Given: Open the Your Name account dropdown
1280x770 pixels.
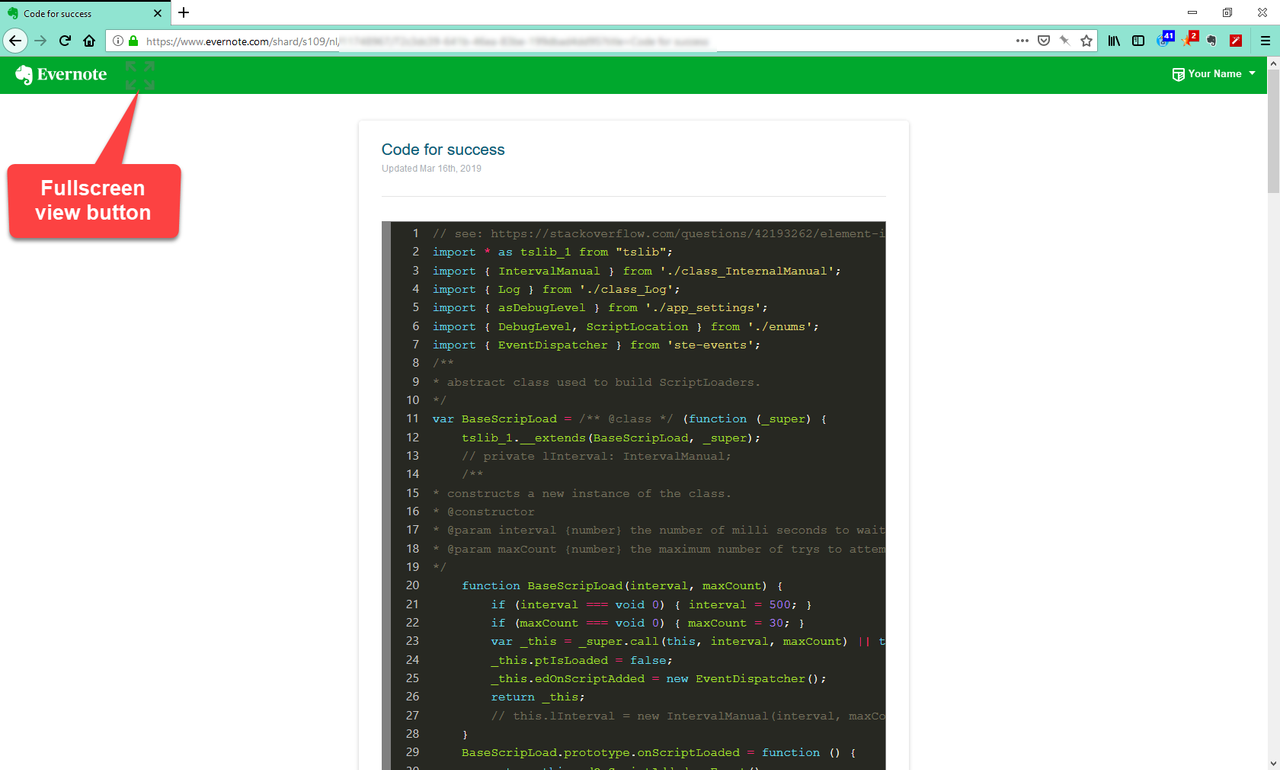Looking at the screenshot, I should coord(1213,73).
